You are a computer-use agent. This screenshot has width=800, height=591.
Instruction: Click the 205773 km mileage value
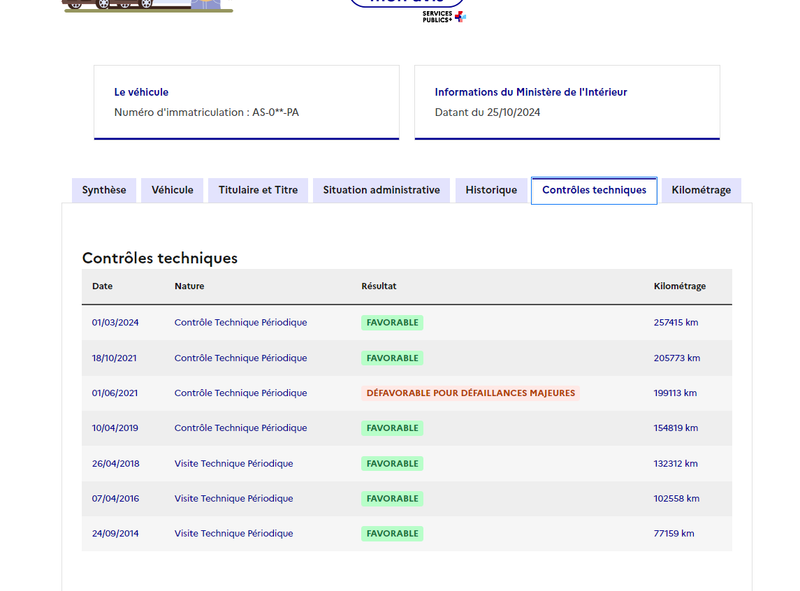pos(677,358)
